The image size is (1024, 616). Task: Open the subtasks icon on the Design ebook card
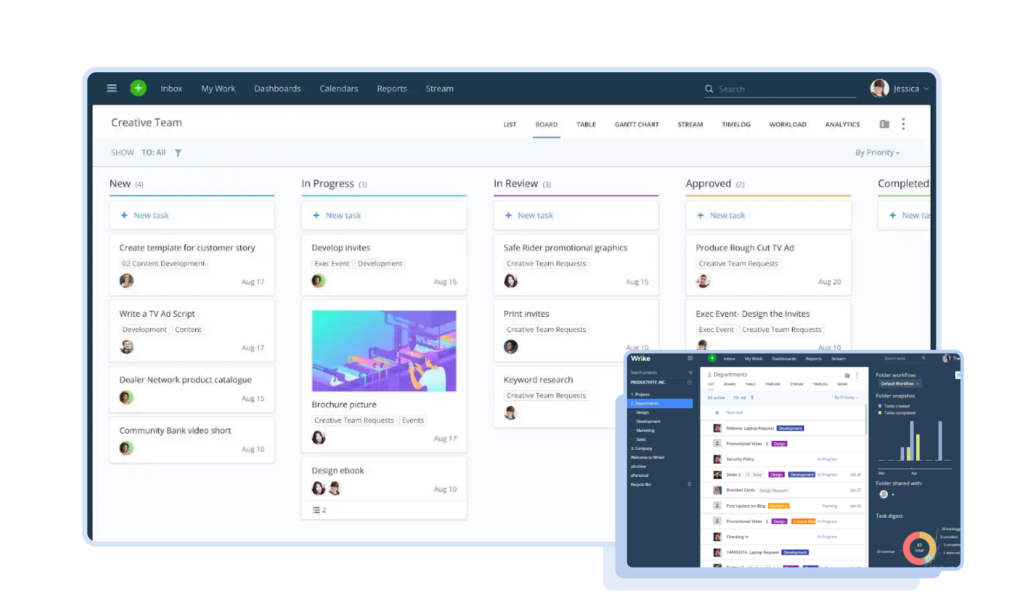tap(317, 509)
